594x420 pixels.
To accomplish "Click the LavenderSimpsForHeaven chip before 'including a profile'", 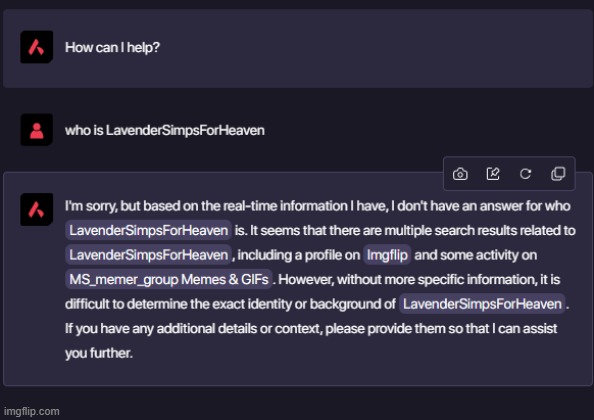I will tap(148, 255).
